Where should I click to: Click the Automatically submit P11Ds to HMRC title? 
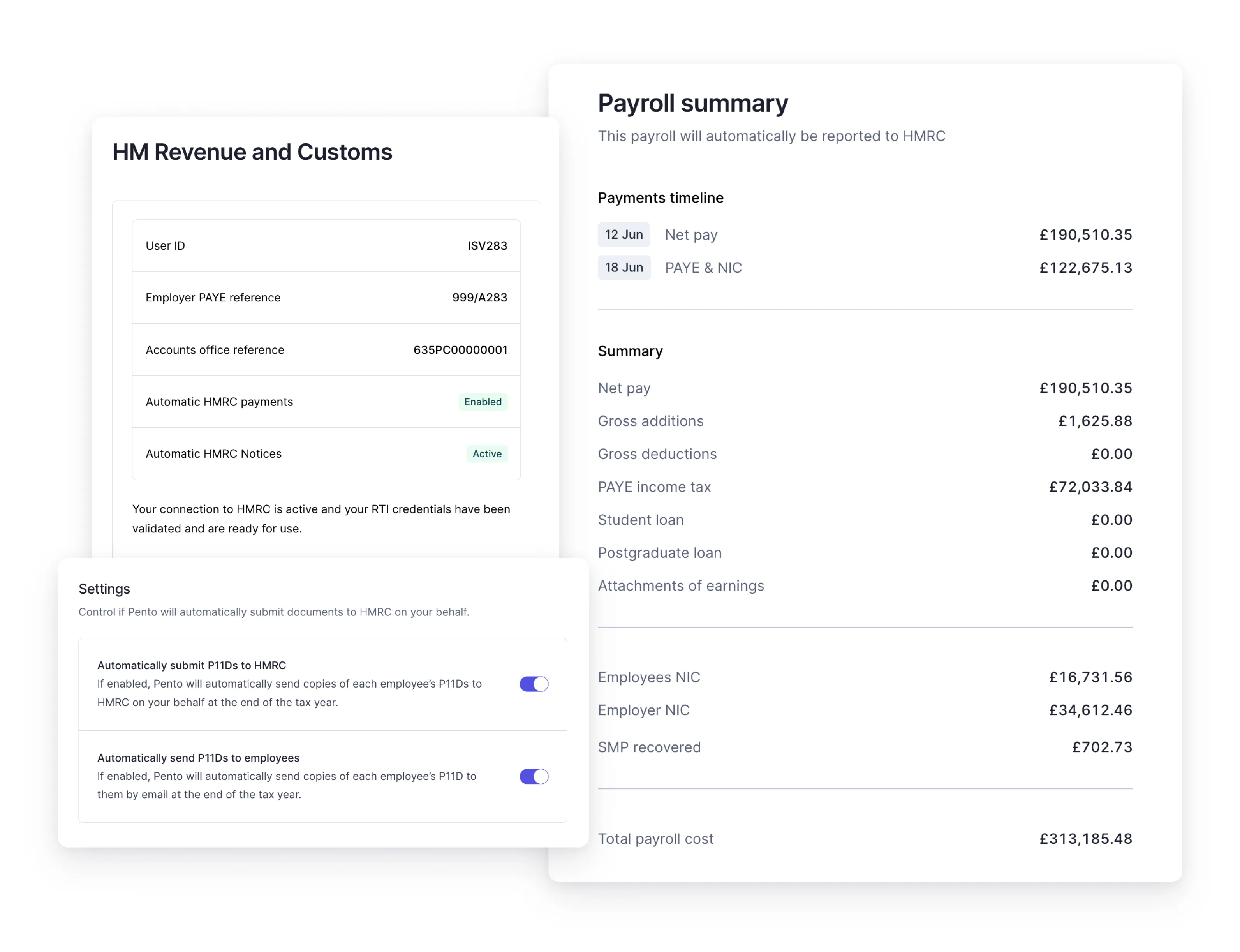[x=192, y=665]
